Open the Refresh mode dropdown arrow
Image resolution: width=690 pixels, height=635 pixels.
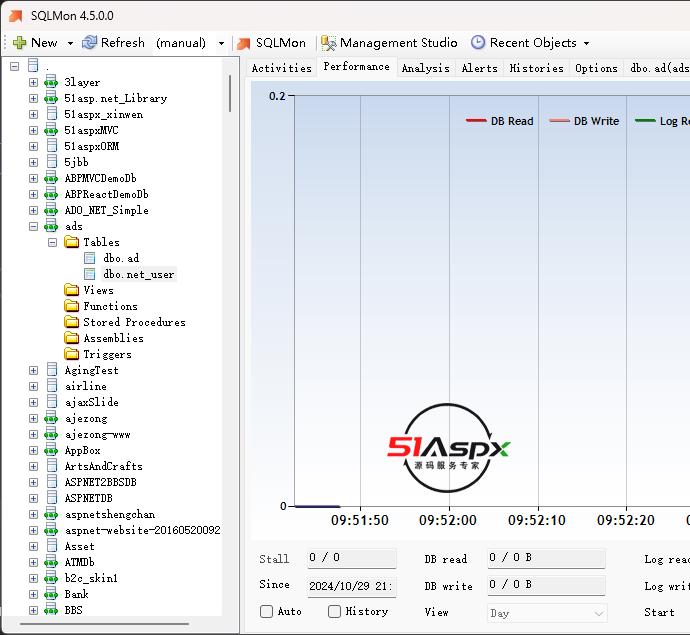click(x=221, y=43)
